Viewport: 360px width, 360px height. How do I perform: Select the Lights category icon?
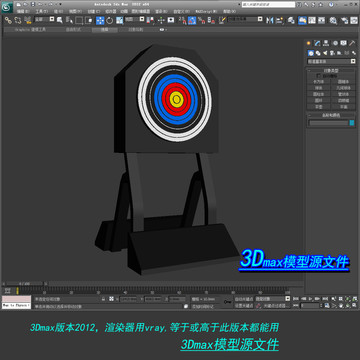325,53
